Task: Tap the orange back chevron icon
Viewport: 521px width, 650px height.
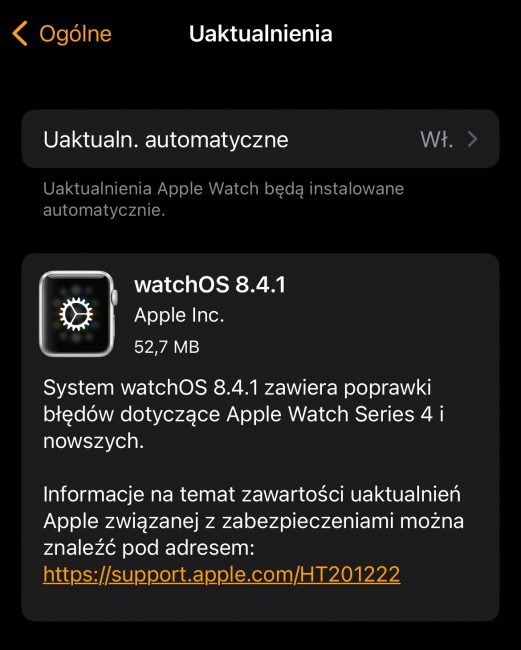Action: click(20, 33)
